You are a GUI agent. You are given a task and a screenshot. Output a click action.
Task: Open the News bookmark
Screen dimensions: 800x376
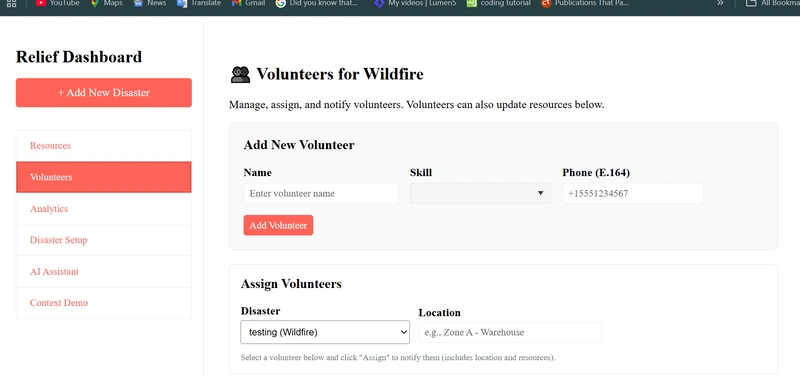150,3
